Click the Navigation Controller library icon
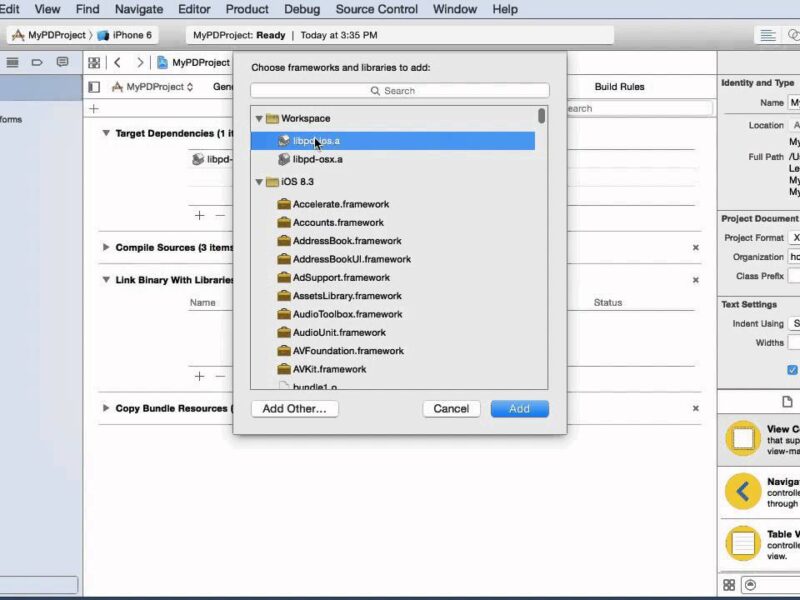Image resolution: width=800 pixels, height=600 pixels. coord(743,492)
